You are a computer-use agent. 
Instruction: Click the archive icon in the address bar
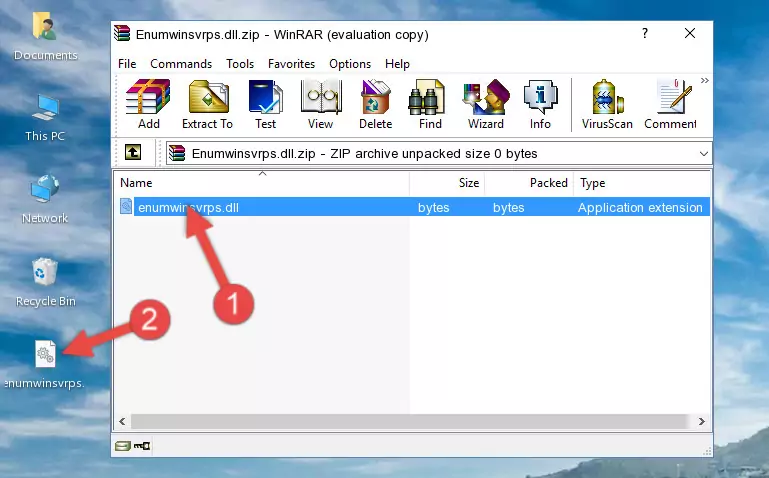click(x=177, y=153)
